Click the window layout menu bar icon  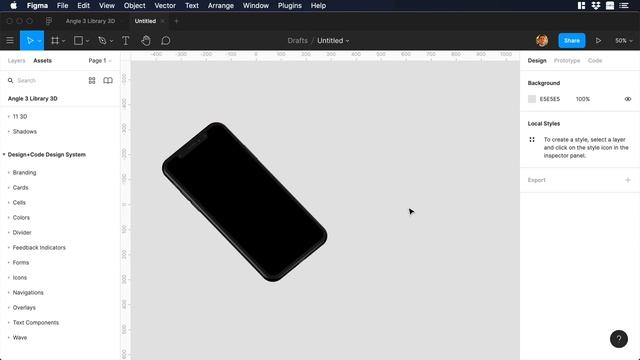click(581, 5)
